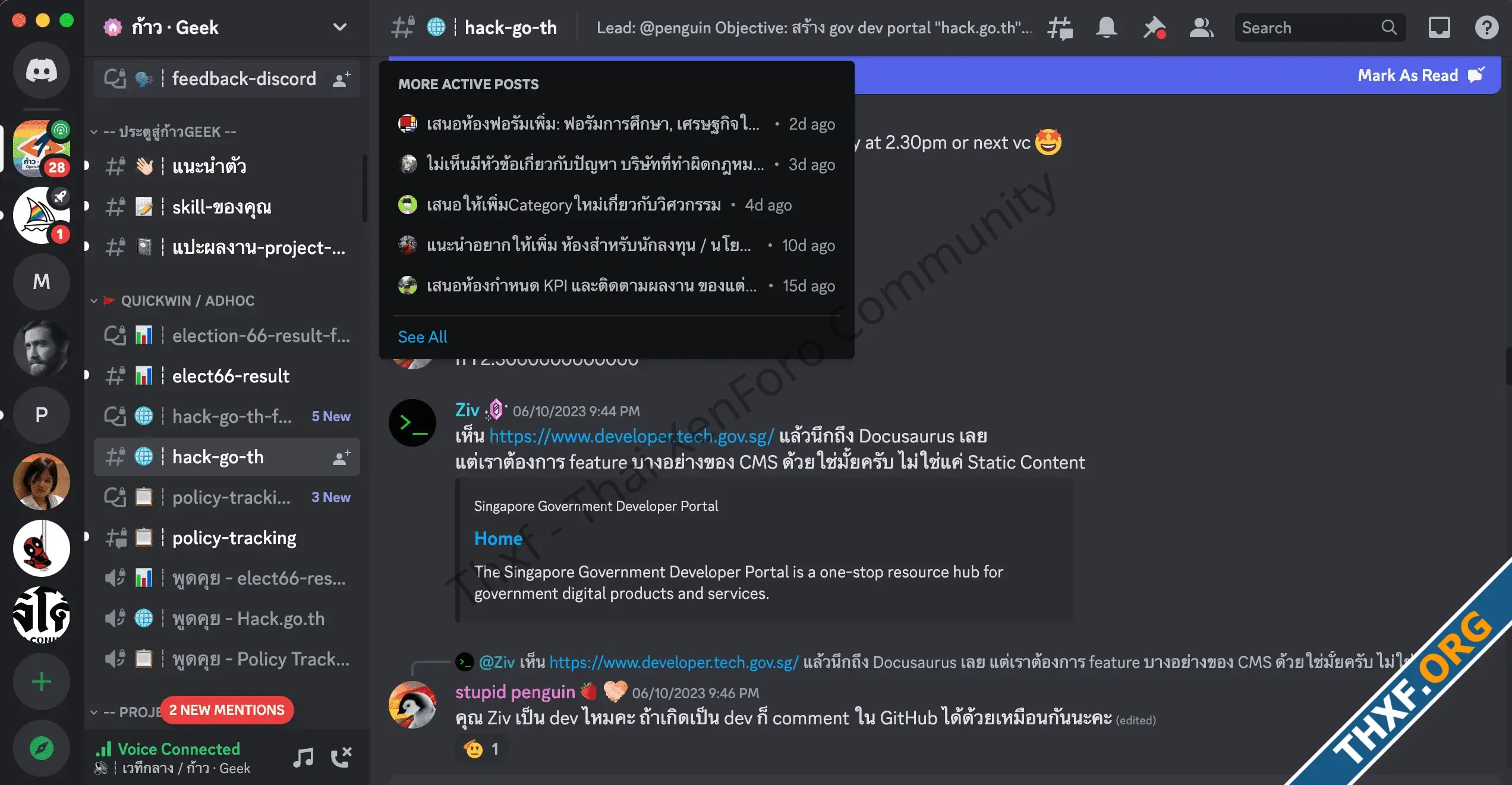Toggle the member list icon

1201,27
